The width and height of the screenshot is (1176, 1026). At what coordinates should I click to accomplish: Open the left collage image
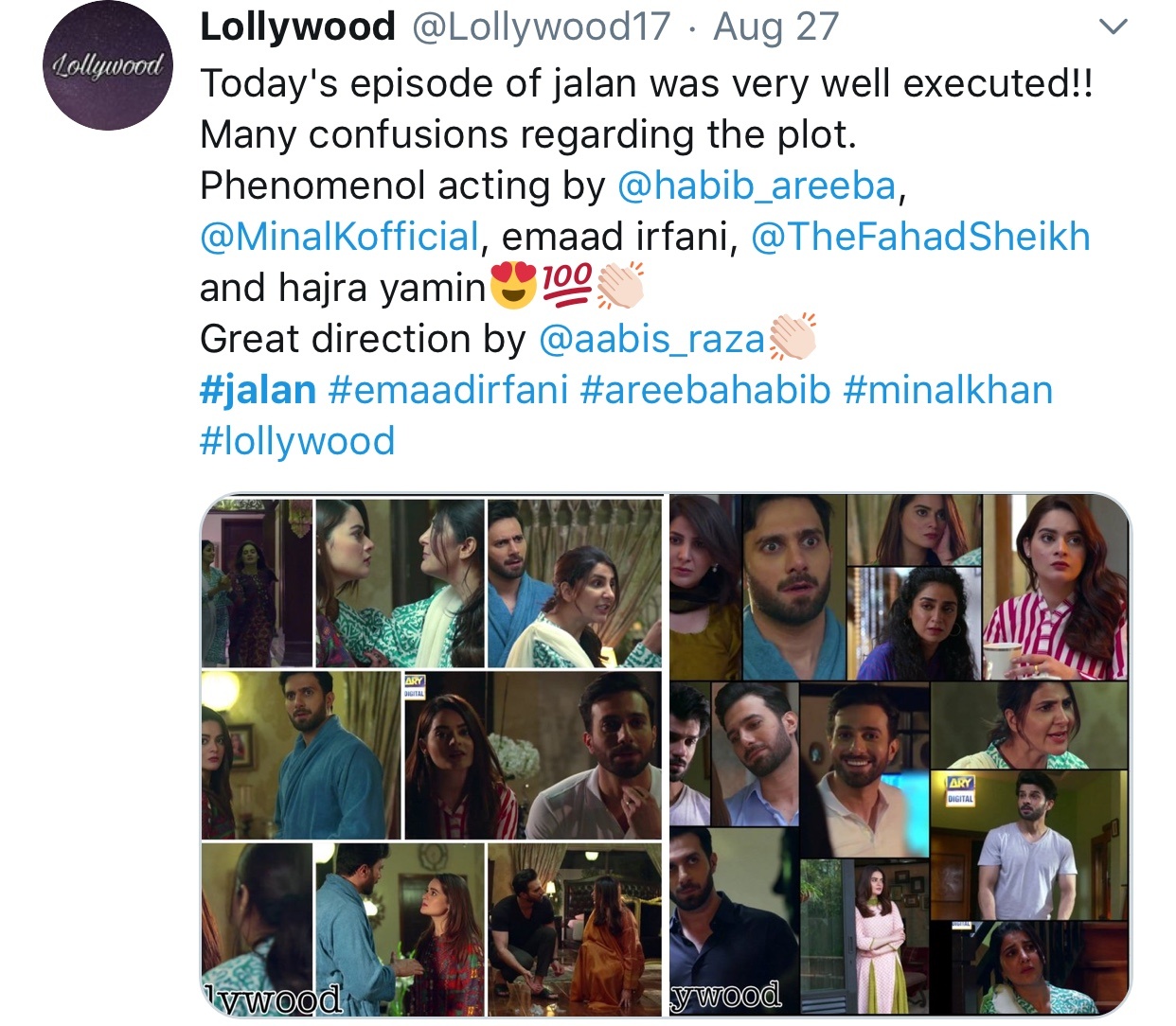[432, 755]
